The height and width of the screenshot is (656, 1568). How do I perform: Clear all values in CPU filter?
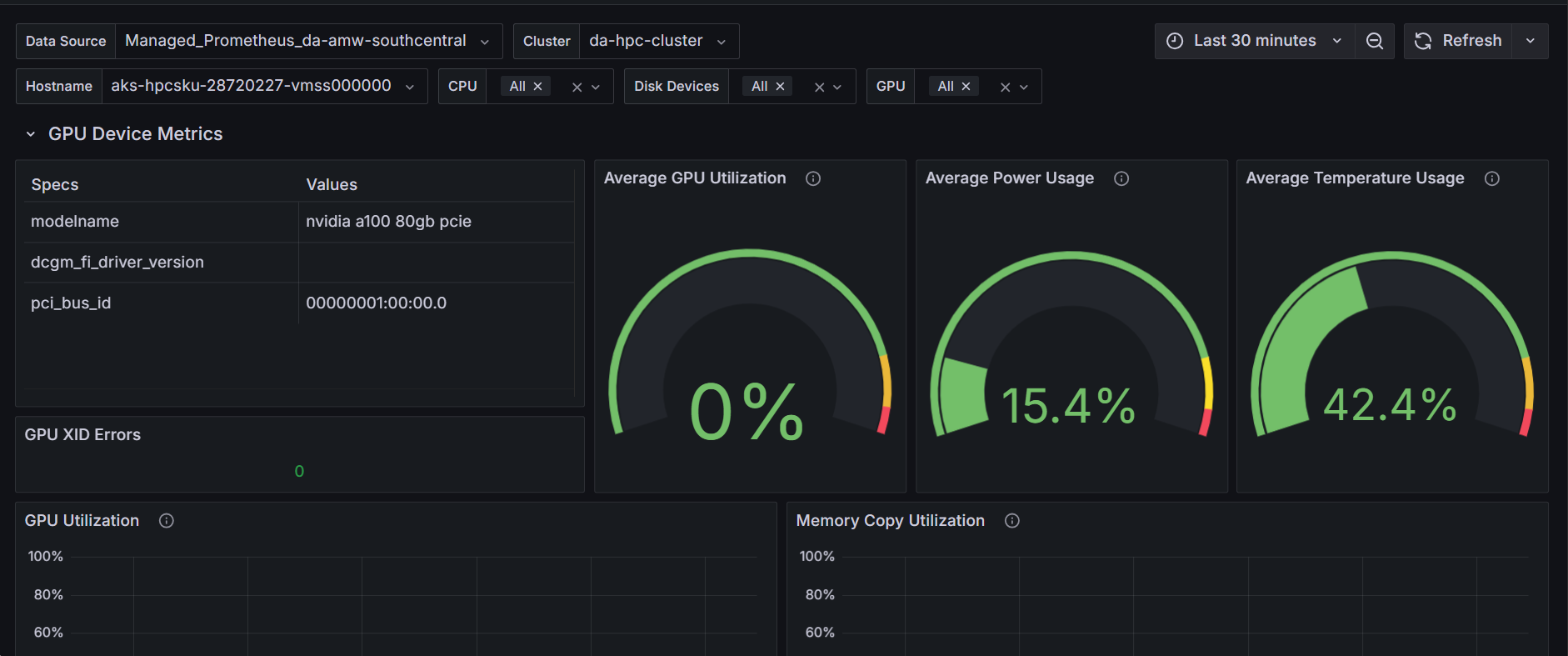coord(577,87)
